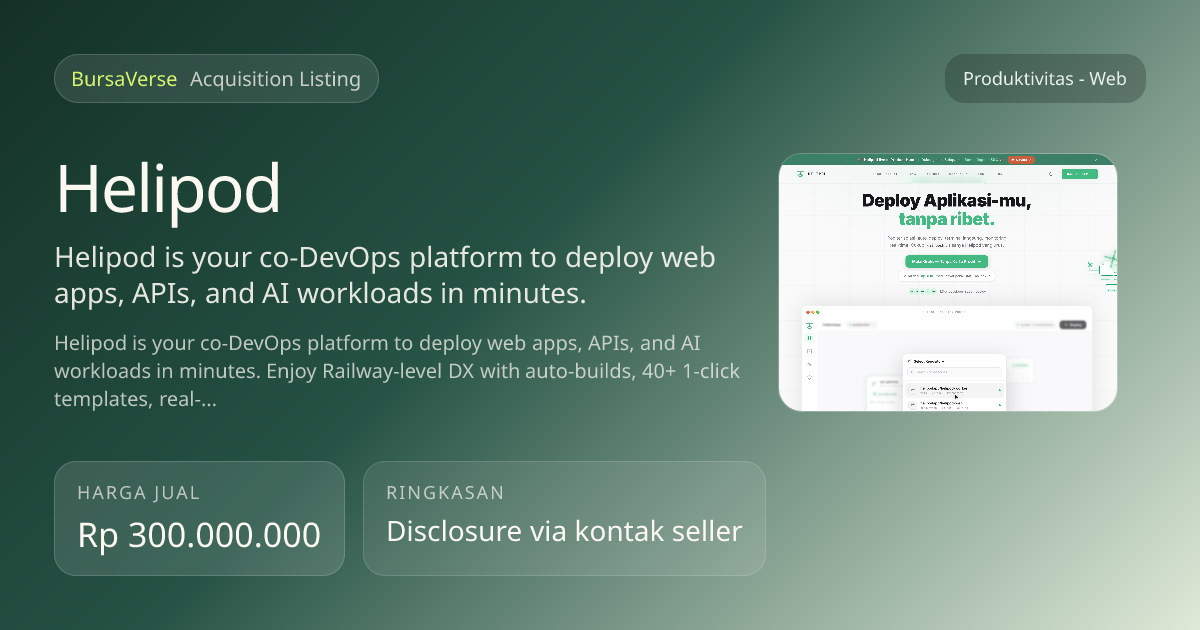Click dark Deploy button in preview mockup

coord(1073,325)
